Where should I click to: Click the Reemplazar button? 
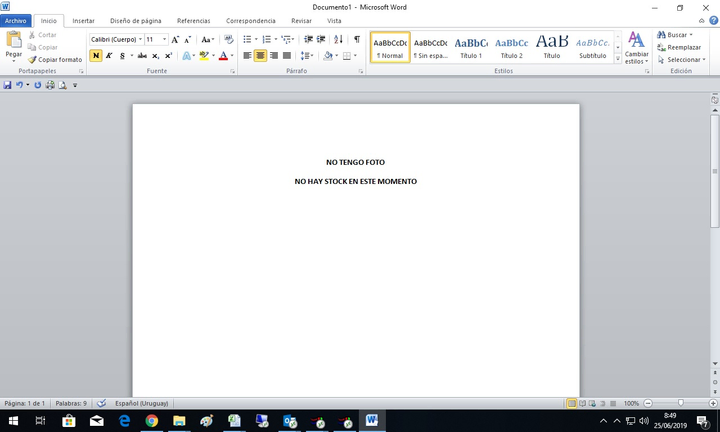(x=682, y=47)
